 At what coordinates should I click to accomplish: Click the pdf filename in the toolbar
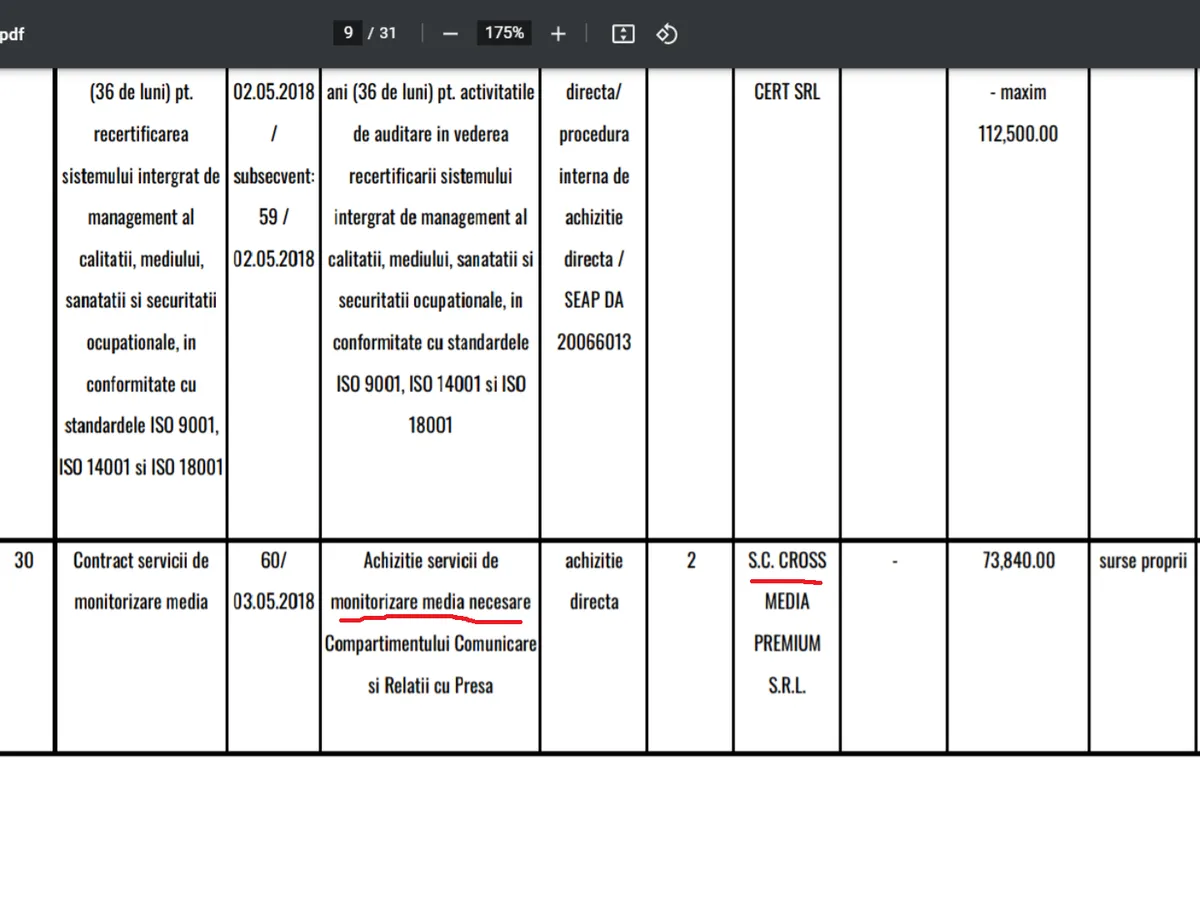pyautogui.click(x=12, y=34)
